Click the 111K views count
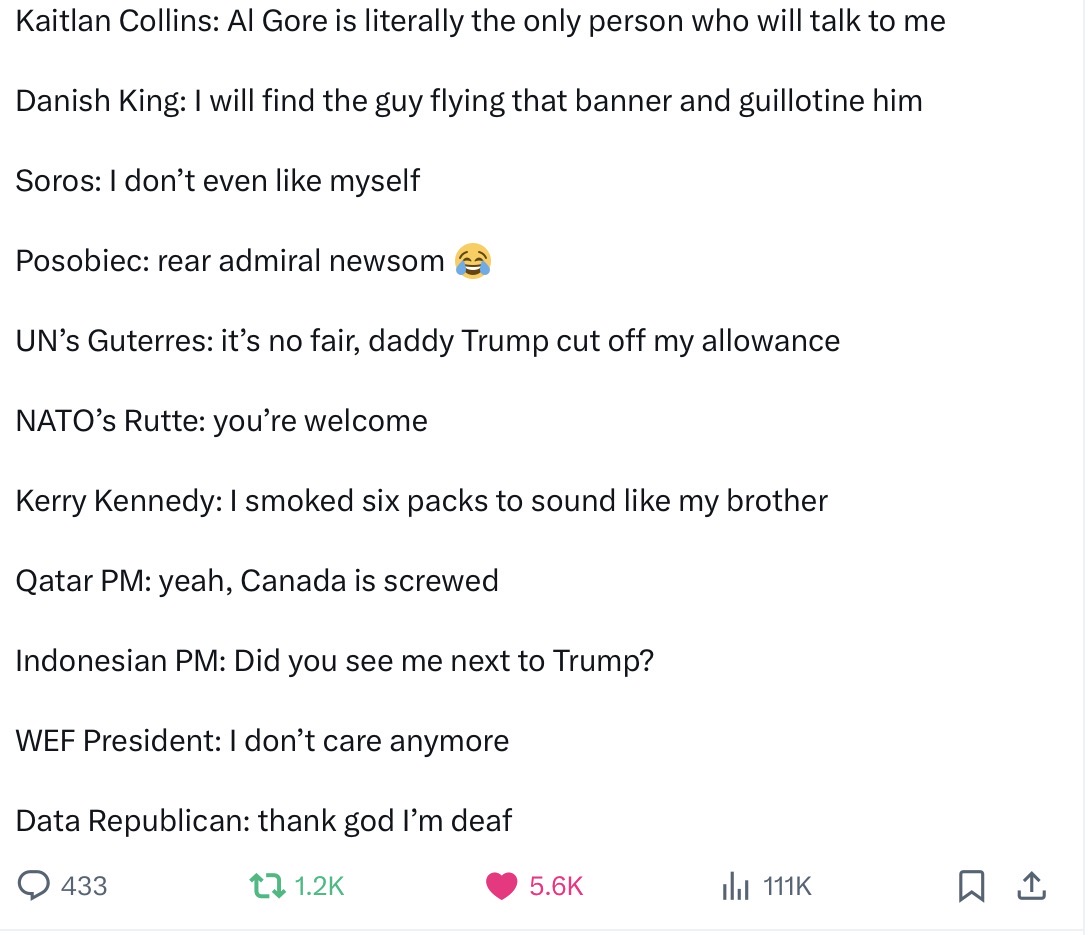The image size is (1090, 935). tap(788, 886)
